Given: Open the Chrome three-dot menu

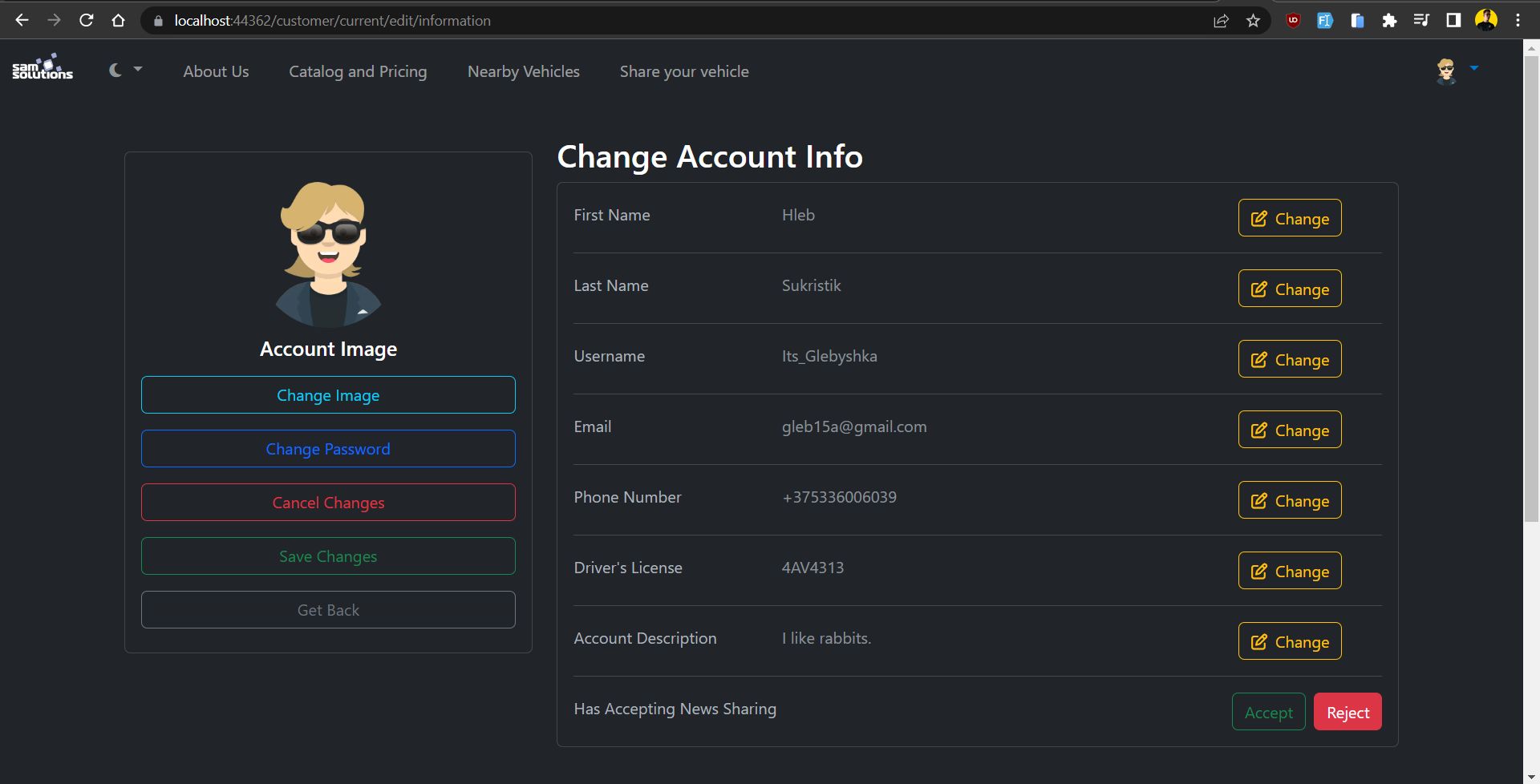Looking at the screenshot, I should (x=1518, y=21).
